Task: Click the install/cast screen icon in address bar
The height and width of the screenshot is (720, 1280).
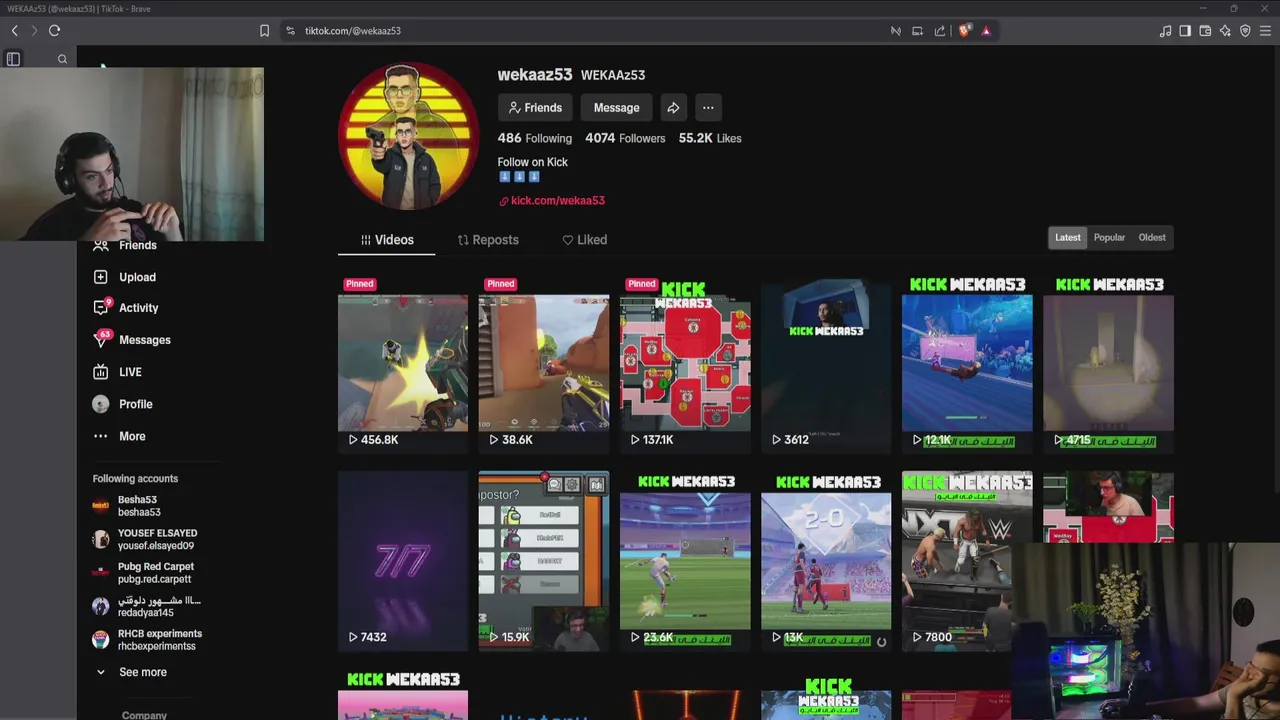Action: click(x=917, y=31)
